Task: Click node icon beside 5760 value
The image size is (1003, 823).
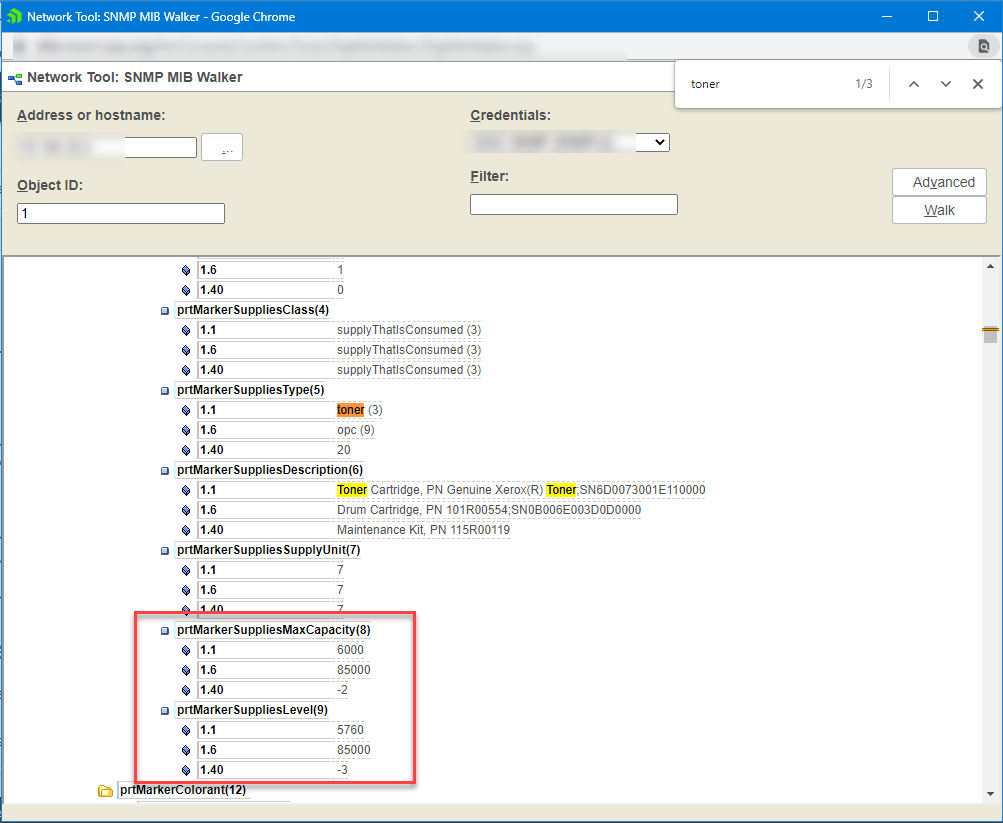Action: pyautogui.click(x=185, y=730)
